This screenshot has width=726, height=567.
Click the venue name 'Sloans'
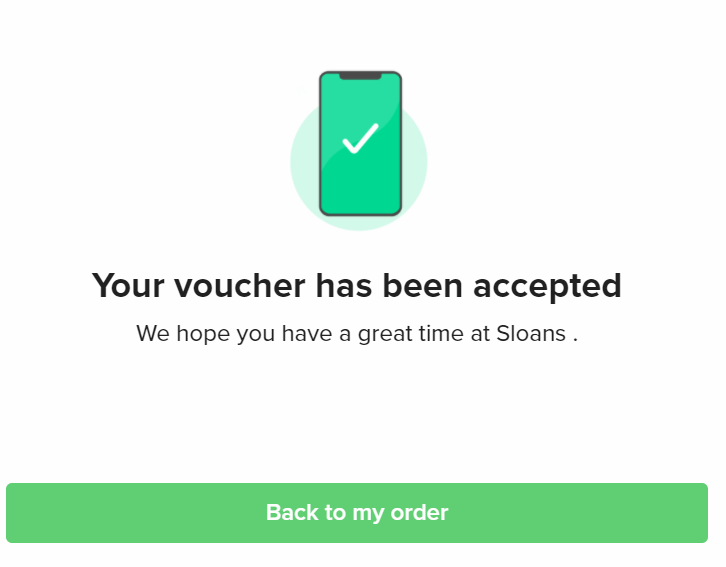click(x=531, y=334)
